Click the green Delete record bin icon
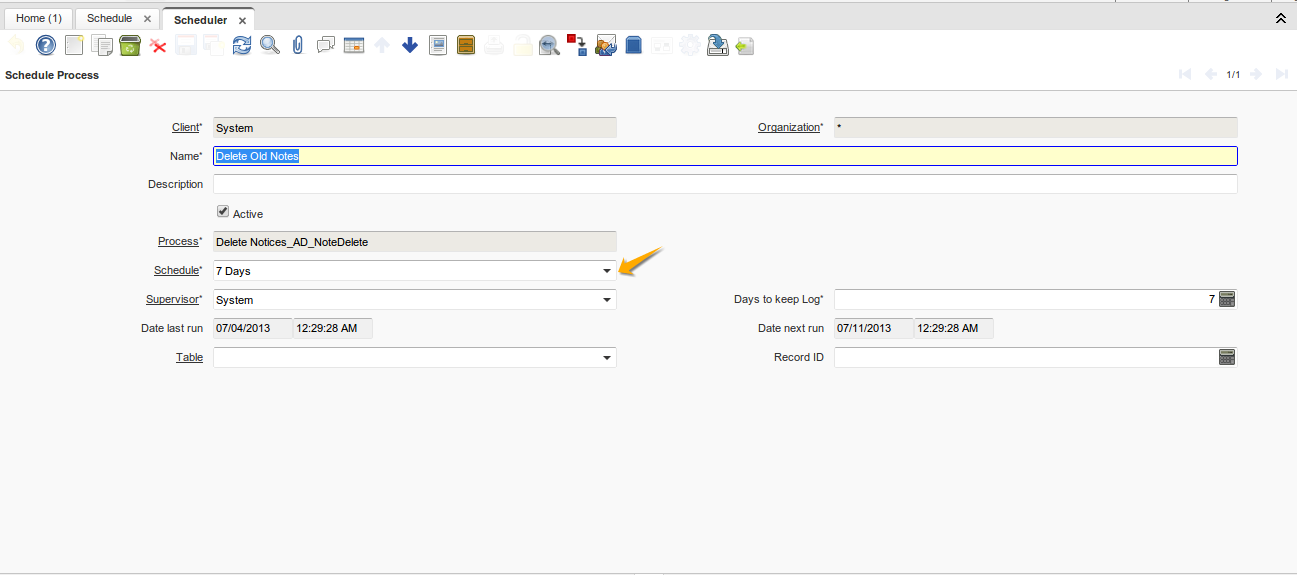The image size is (1297, 575). point(129,45)
